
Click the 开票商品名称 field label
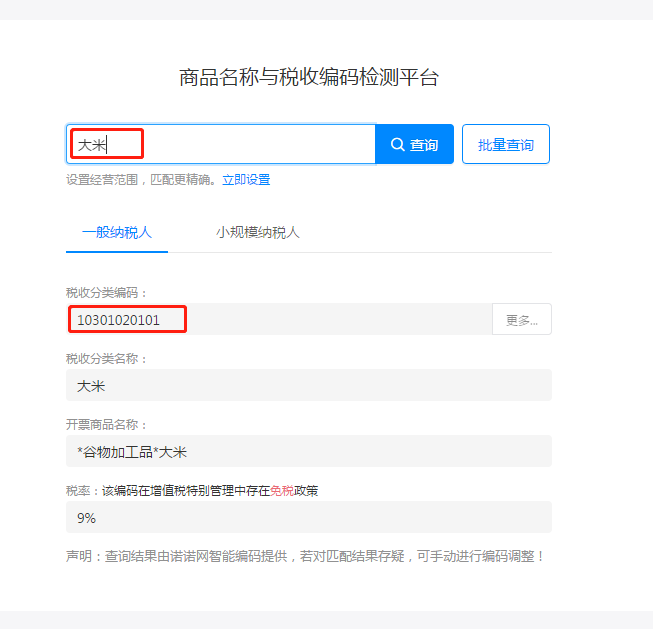click(107, 425)
